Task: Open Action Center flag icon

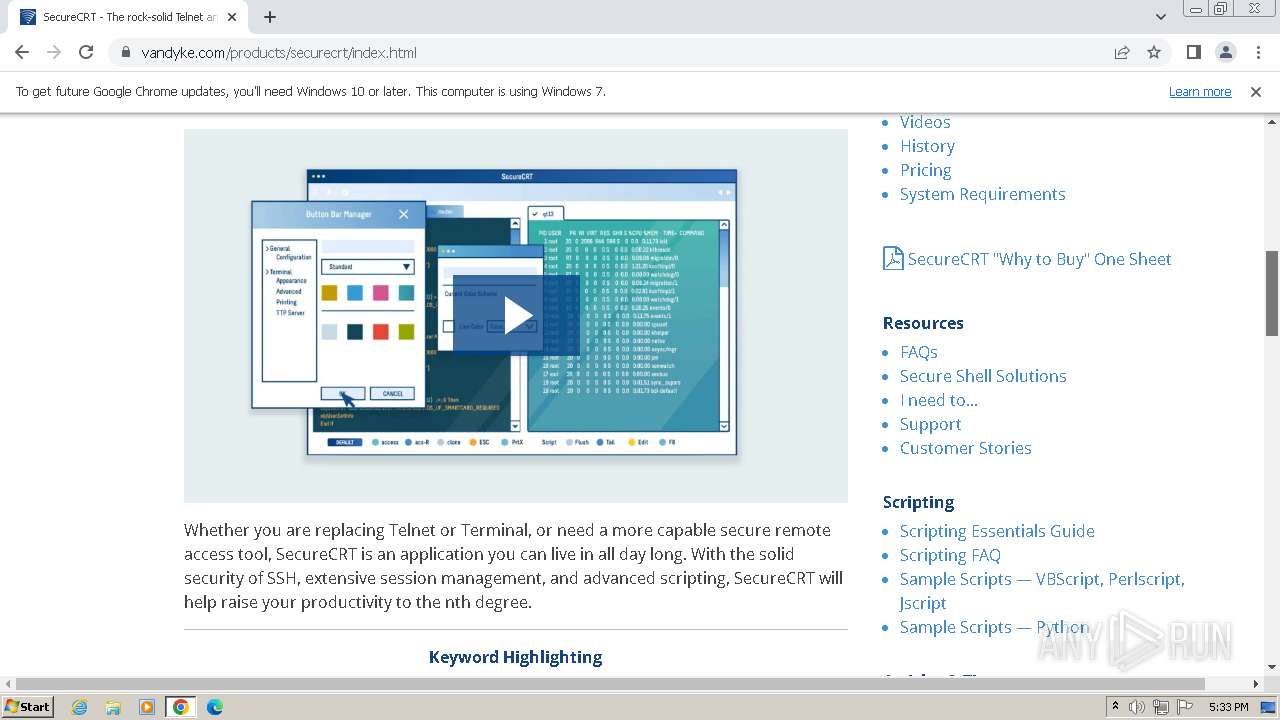Action: click(1185, 707)
